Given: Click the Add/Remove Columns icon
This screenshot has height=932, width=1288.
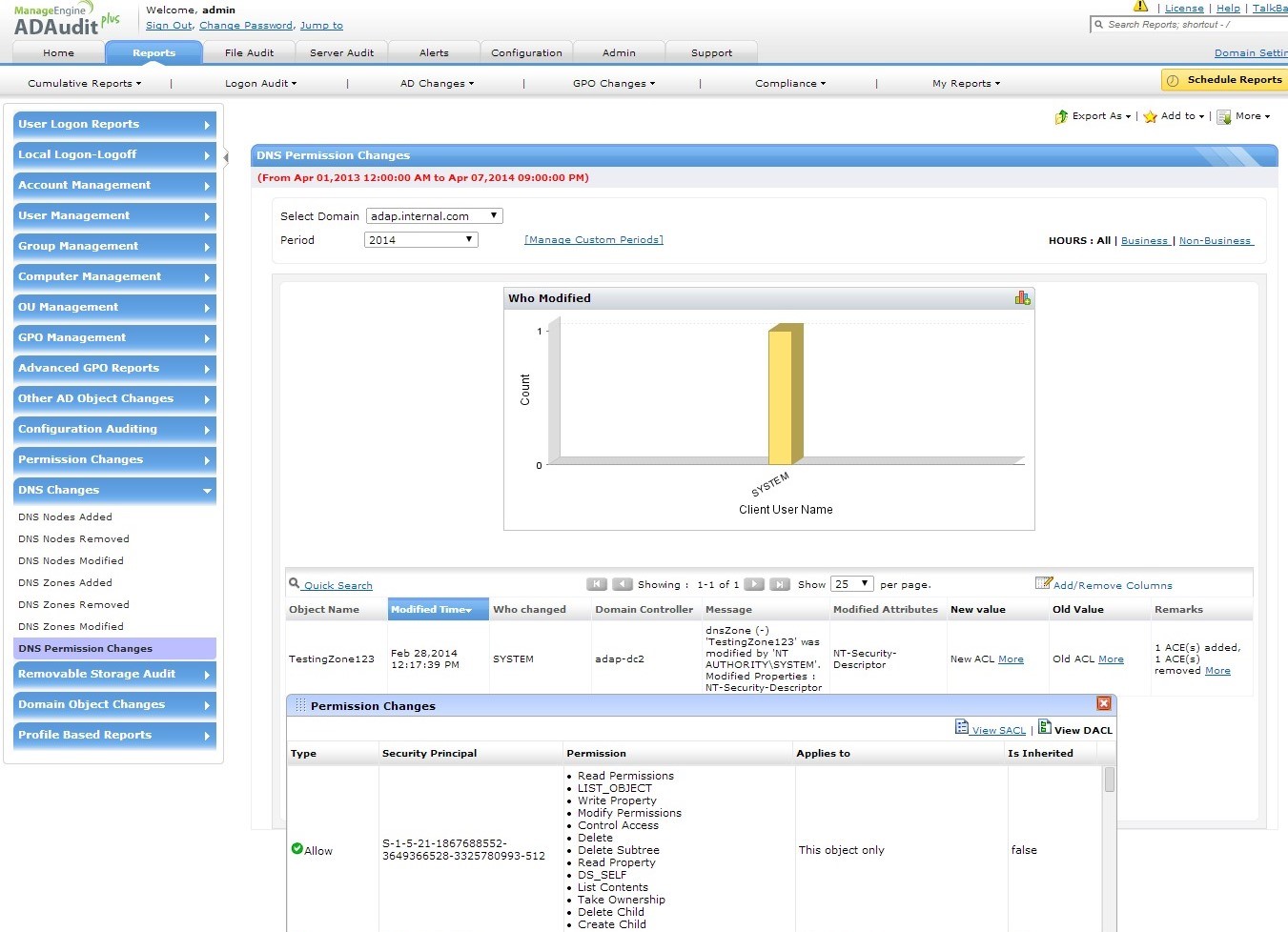Looking at the screenshot, I should tap(1043, 583).
